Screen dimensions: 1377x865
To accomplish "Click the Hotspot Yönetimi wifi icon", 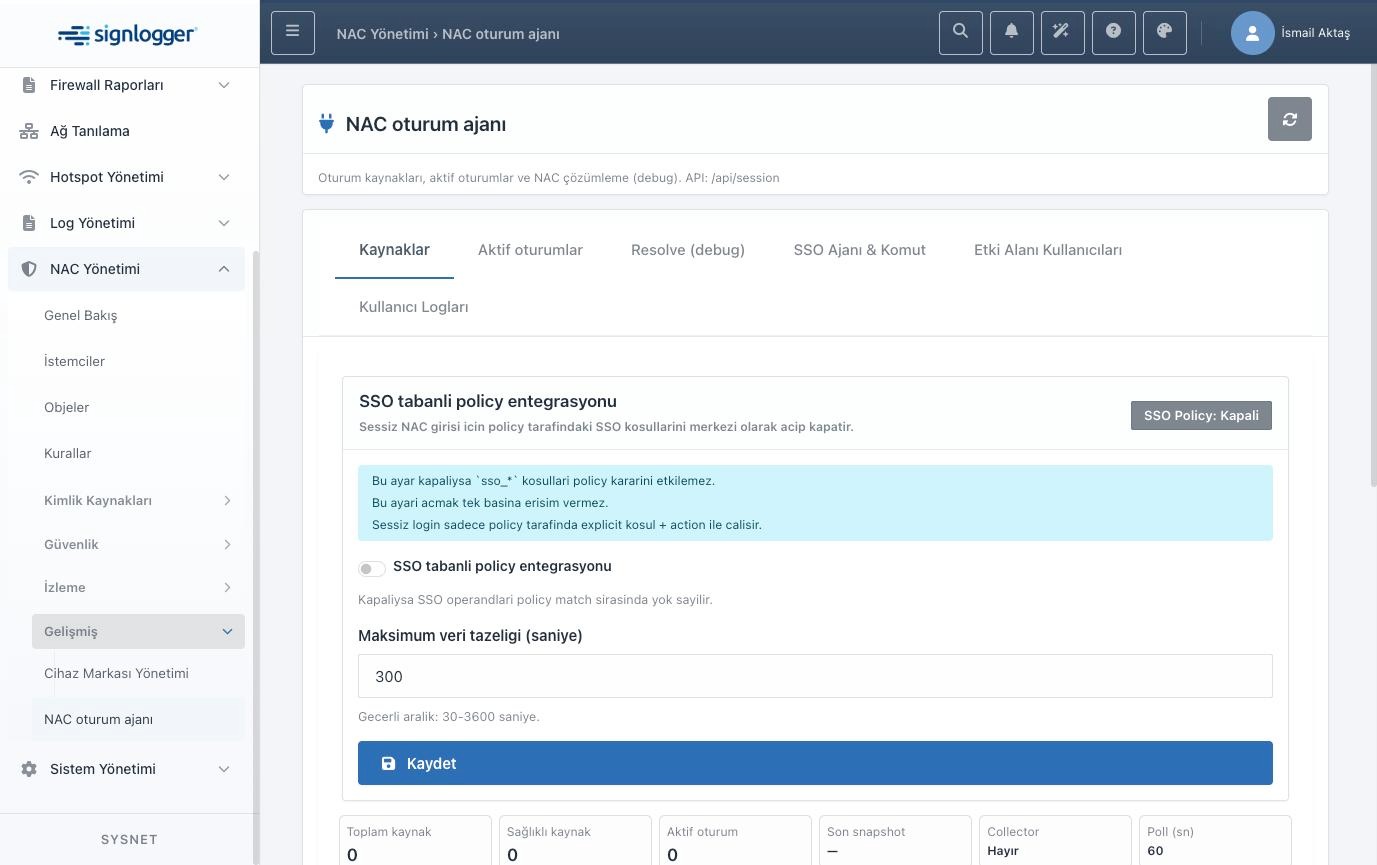I will tap(29, 177).
